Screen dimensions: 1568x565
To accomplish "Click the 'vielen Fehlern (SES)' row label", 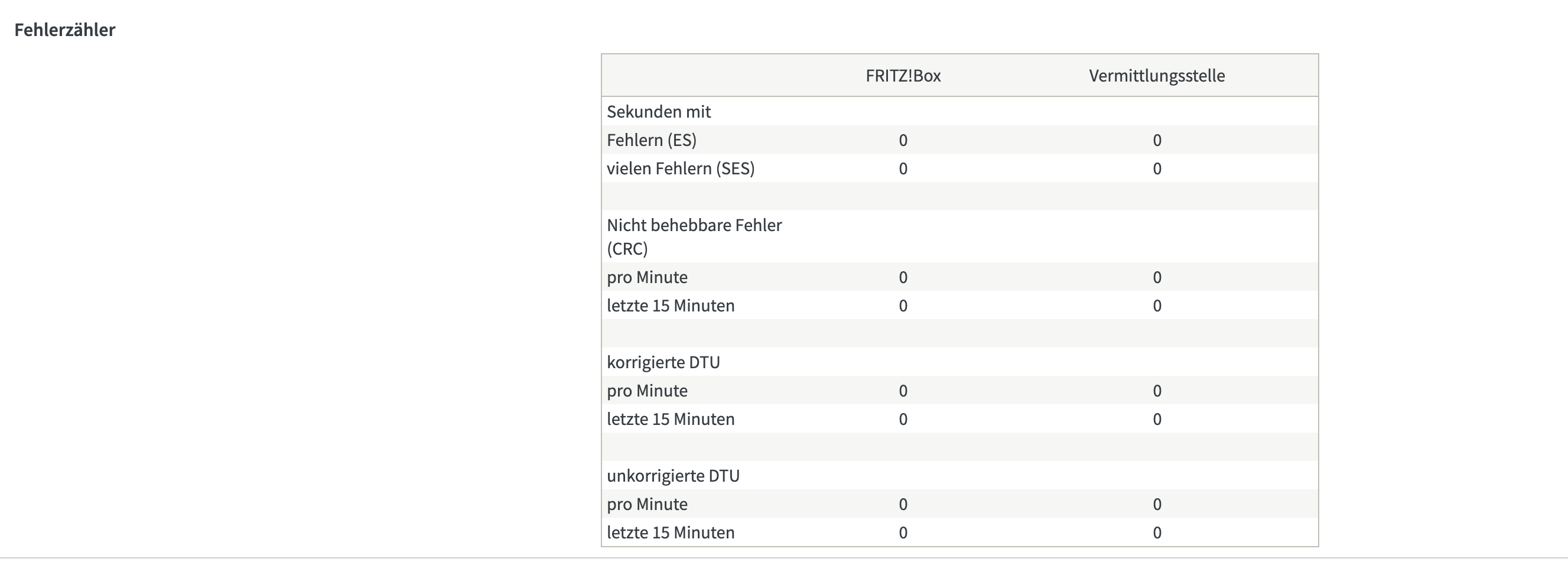I will coord(681,168).
